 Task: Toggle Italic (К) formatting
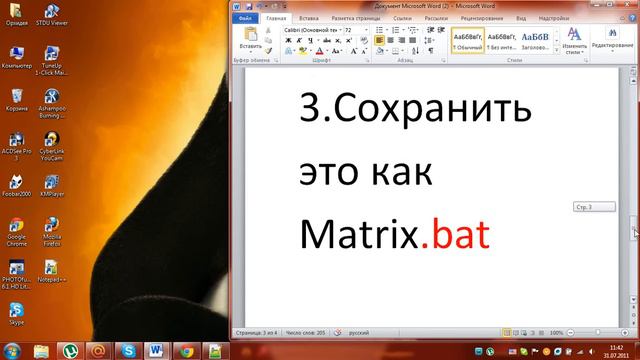tap(299, 40)
